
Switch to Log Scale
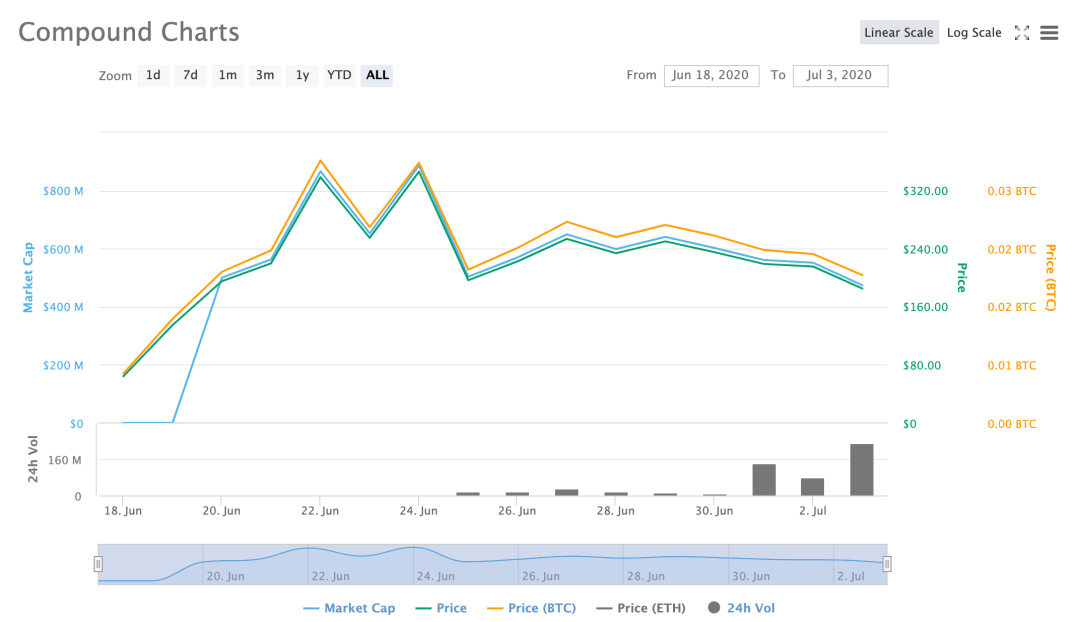pos(974,32)
